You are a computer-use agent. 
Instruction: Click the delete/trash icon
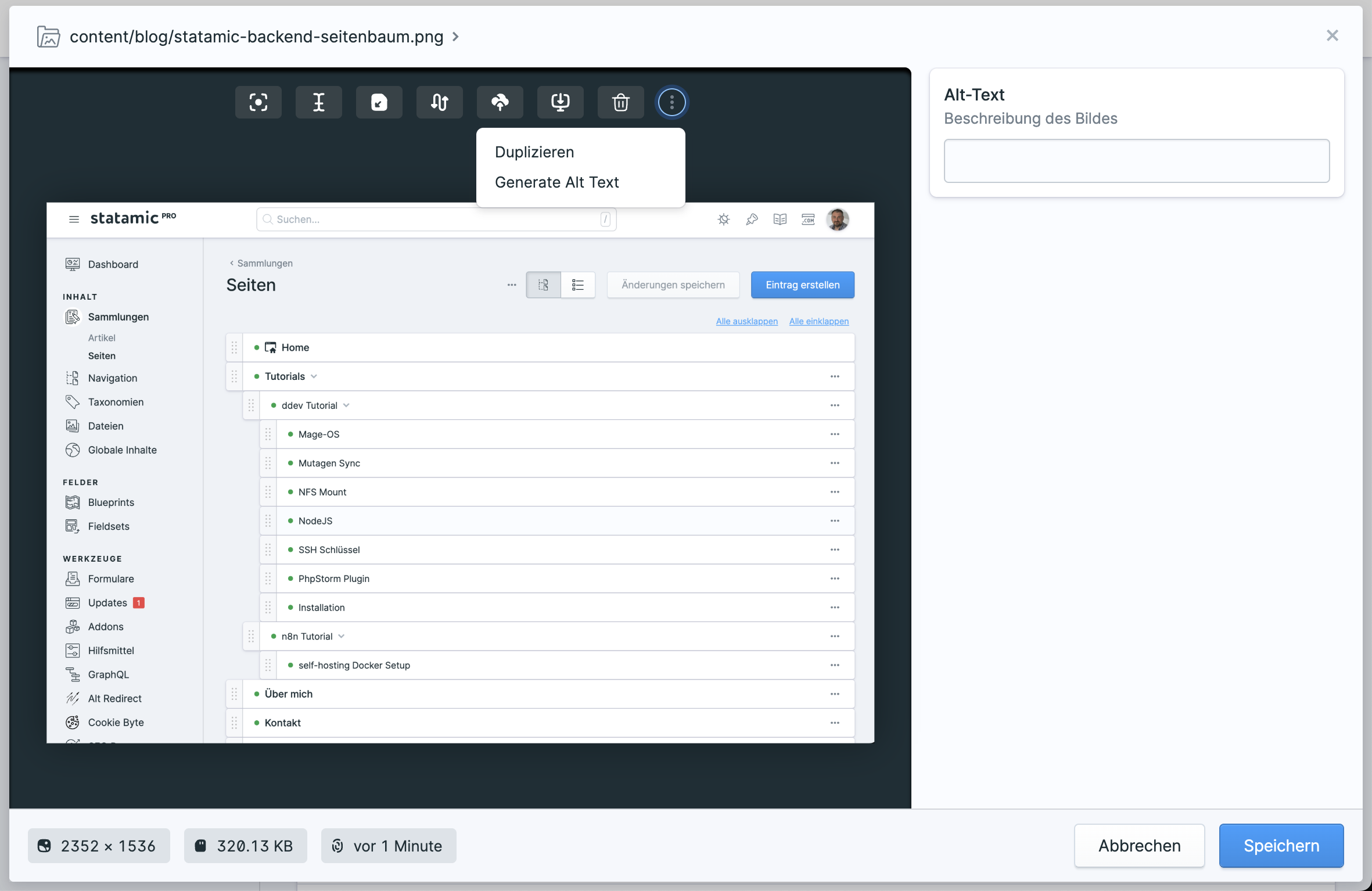click(620, 102)
